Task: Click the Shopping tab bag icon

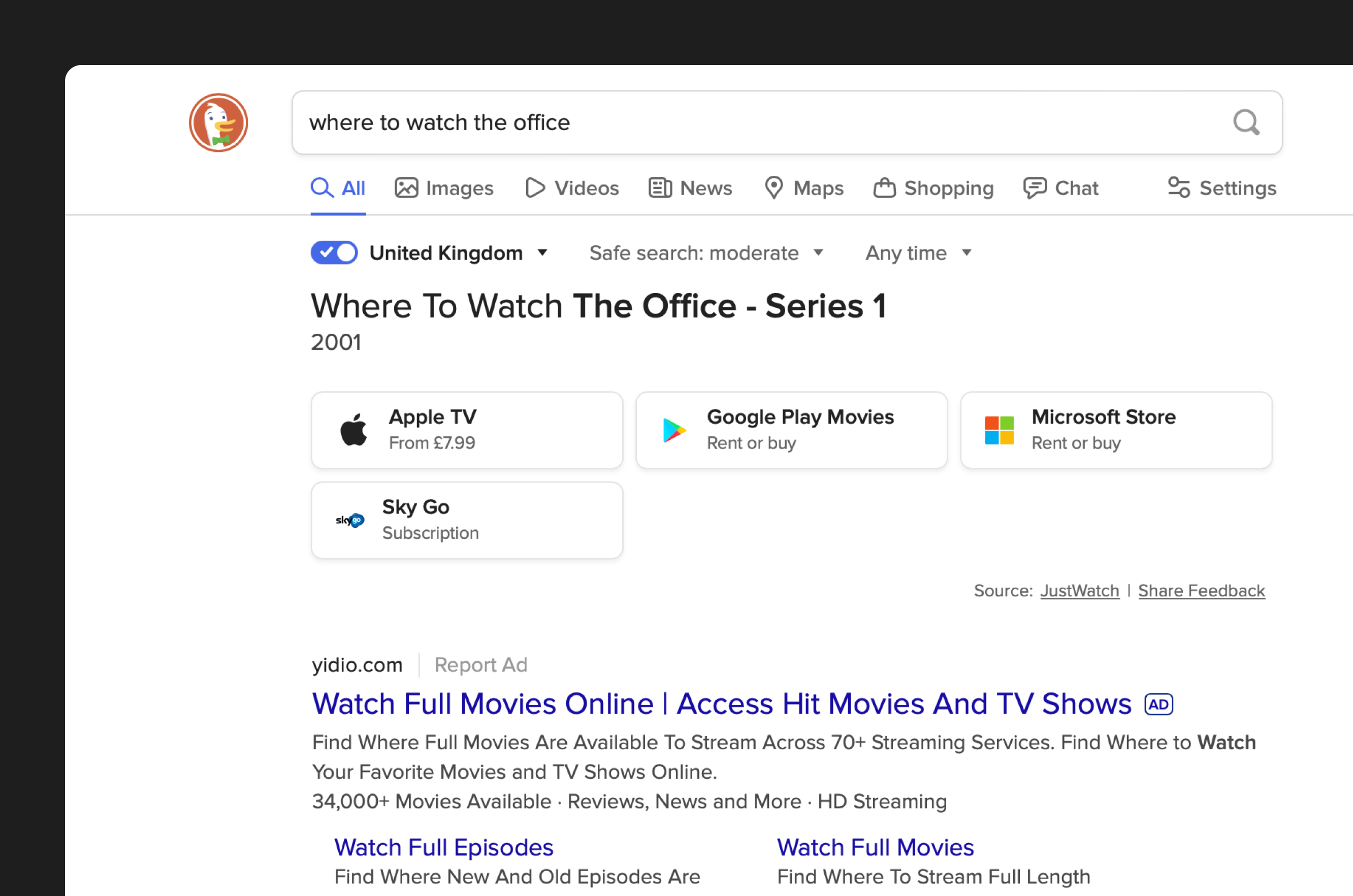Action: (x=885, y=188)
